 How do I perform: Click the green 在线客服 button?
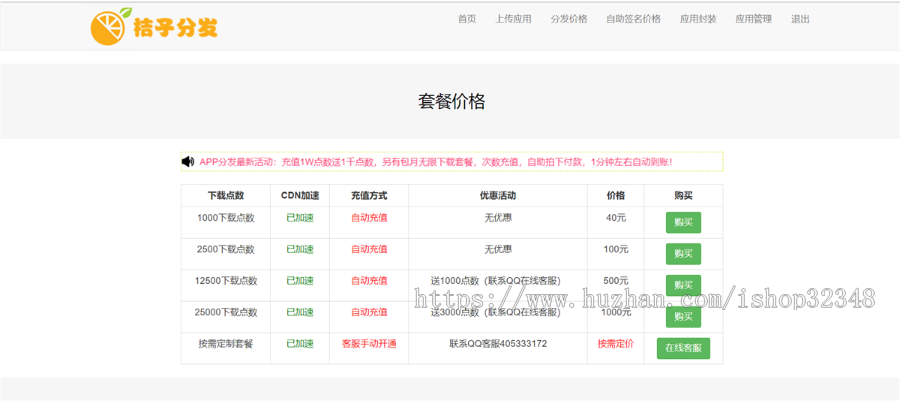tap(683, 348)
